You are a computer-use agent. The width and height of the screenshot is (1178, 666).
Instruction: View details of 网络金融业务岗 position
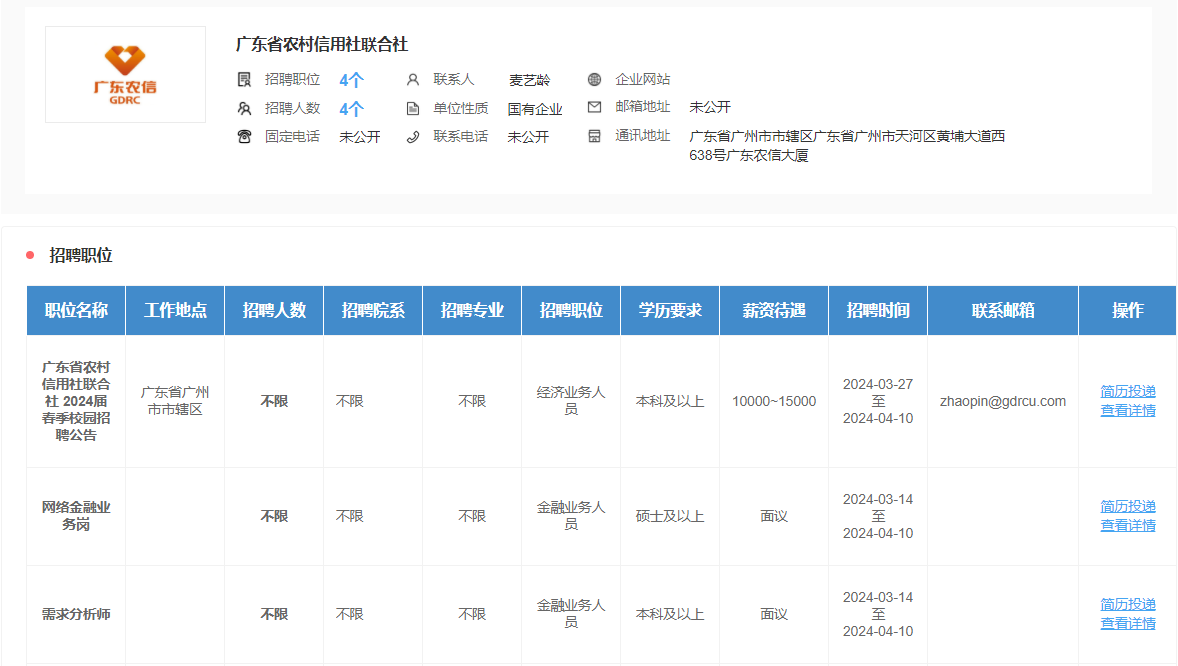click(1128, 525)
